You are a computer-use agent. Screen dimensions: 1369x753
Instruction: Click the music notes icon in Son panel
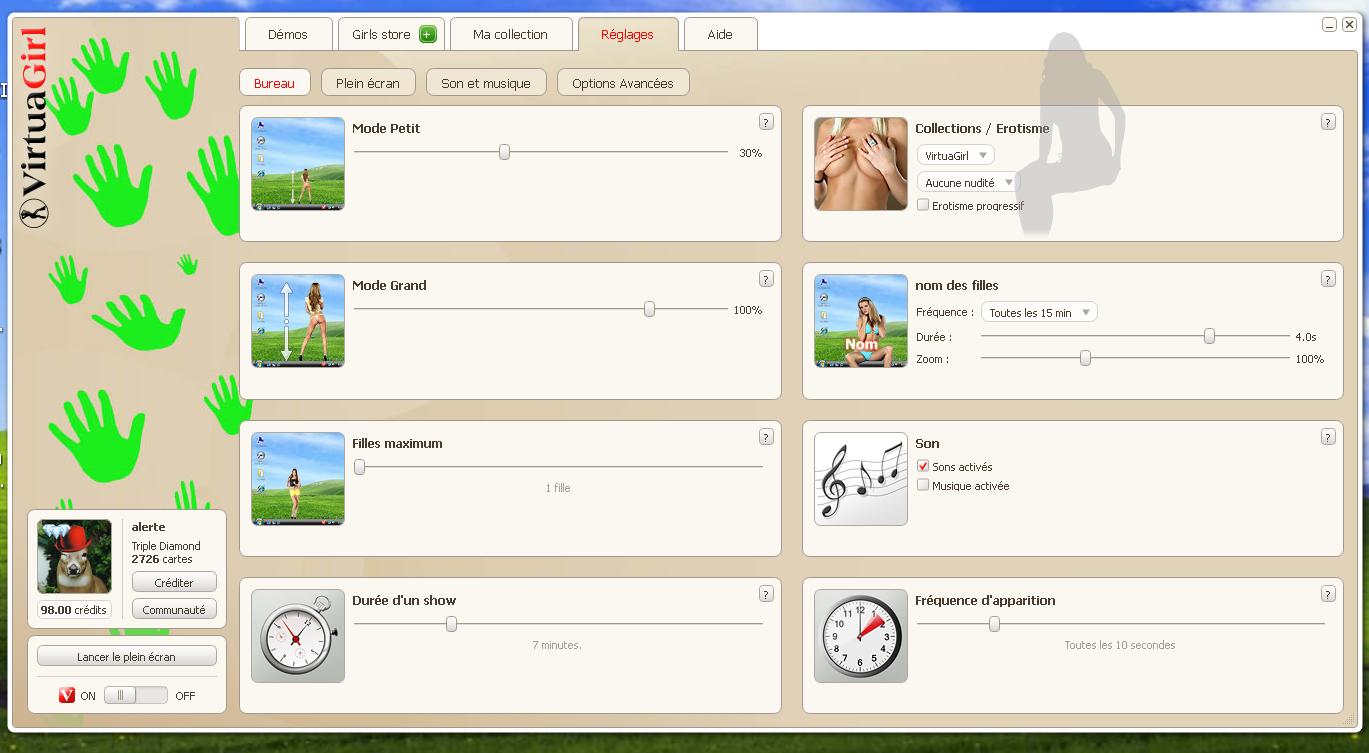click(860, 478)
